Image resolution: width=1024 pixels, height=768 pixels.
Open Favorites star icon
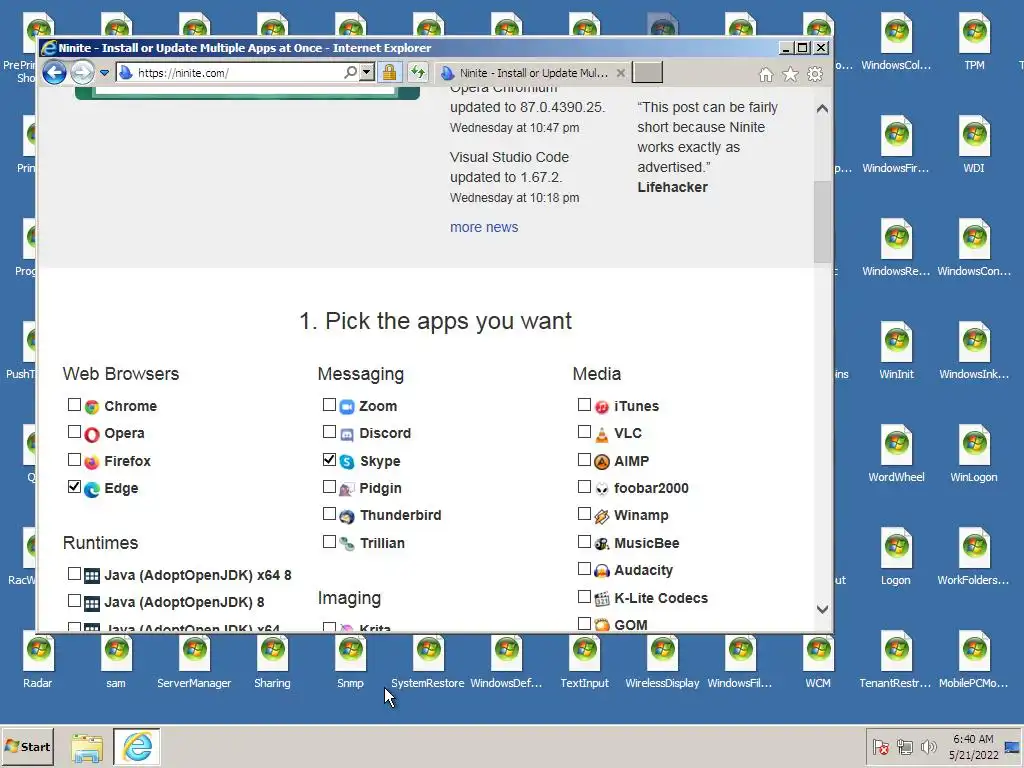click(x=790, y=74)
